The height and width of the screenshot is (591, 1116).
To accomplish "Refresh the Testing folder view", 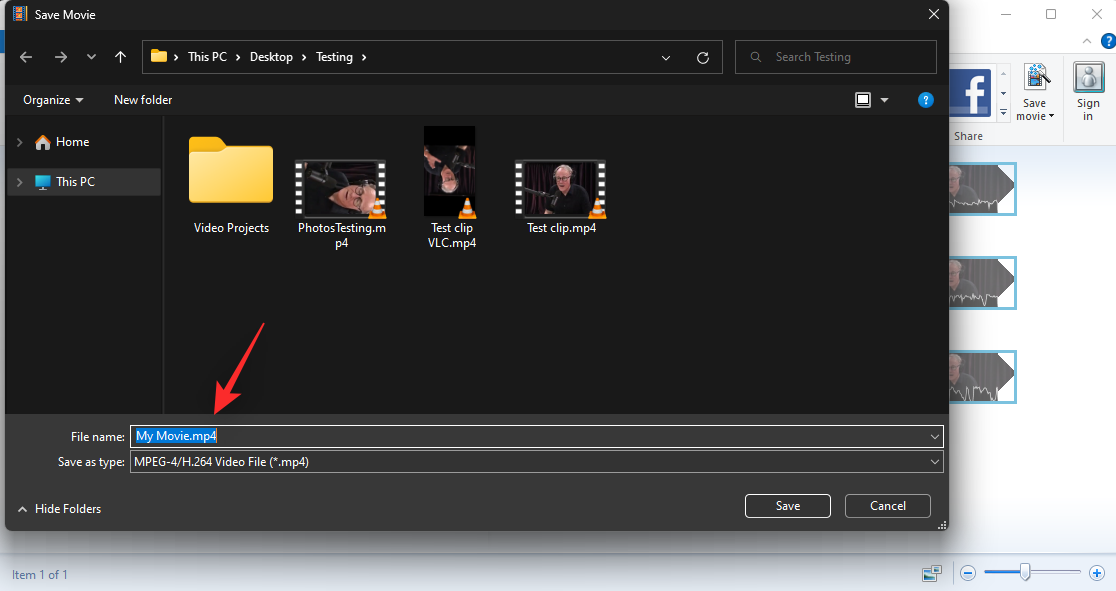I will [702, 58].
